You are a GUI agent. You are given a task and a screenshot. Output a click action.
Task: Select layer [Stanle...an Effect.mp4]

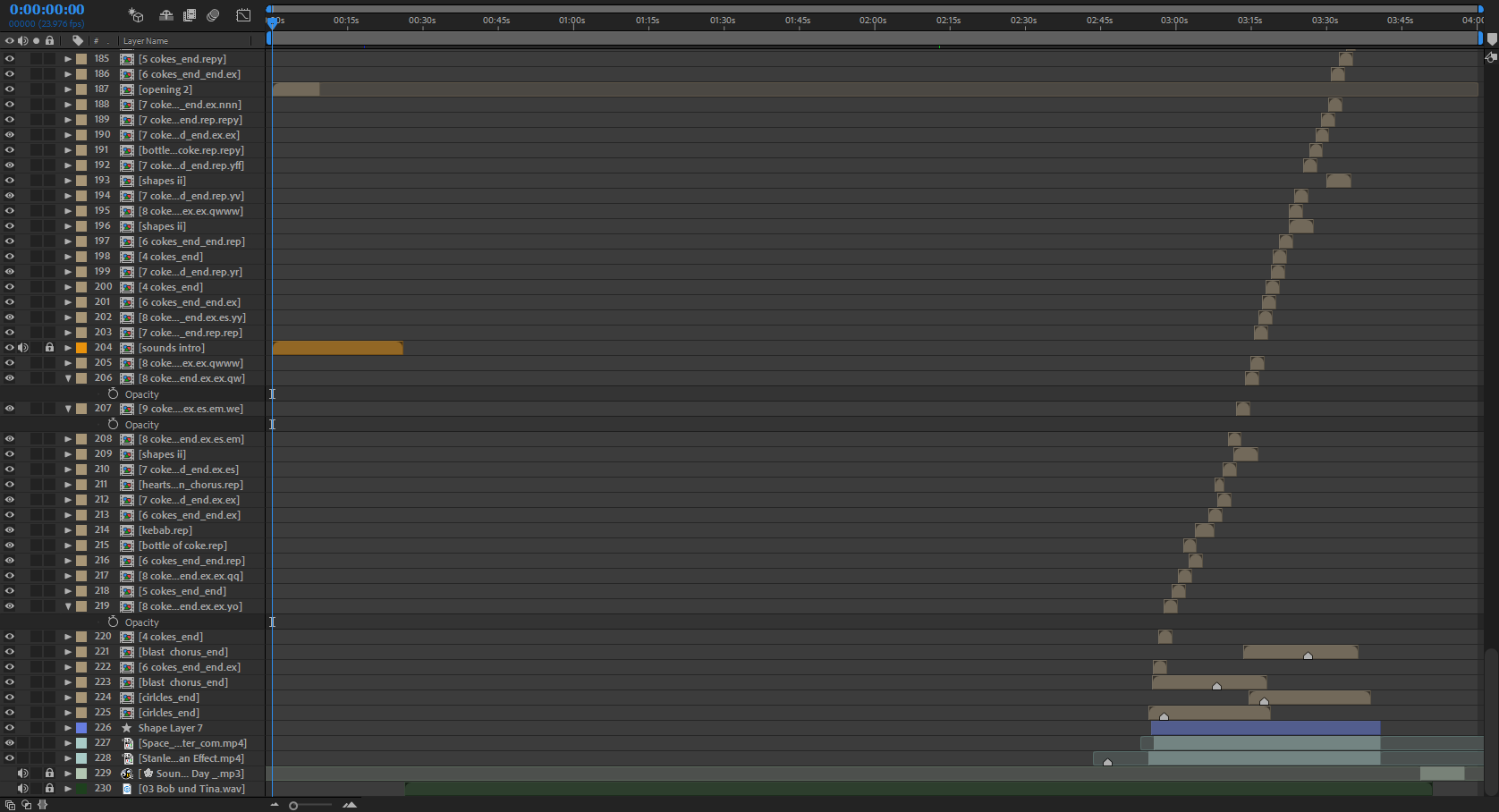click(191, 758)
